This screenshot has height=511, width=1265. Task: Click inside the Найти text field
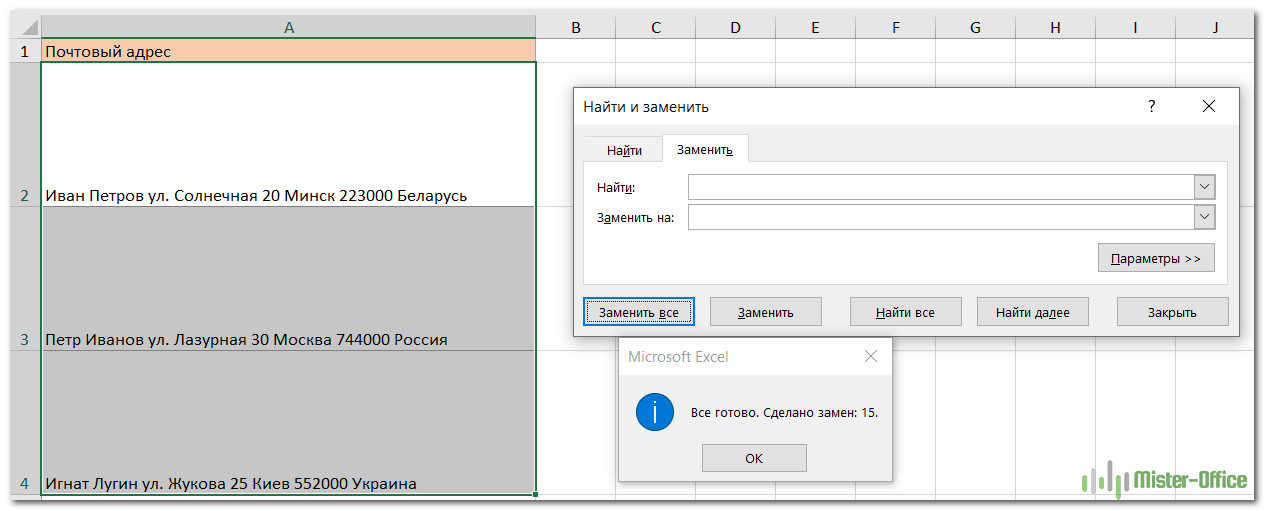pyautogui.click(x=940, y=187)
